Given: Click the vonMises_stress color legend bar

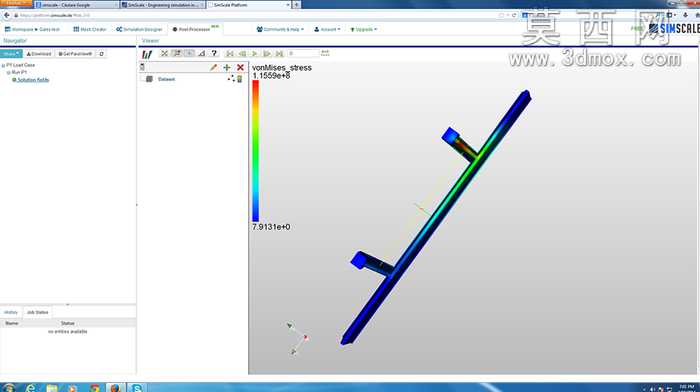Looking at the screenshot, I should click(255, 151).
